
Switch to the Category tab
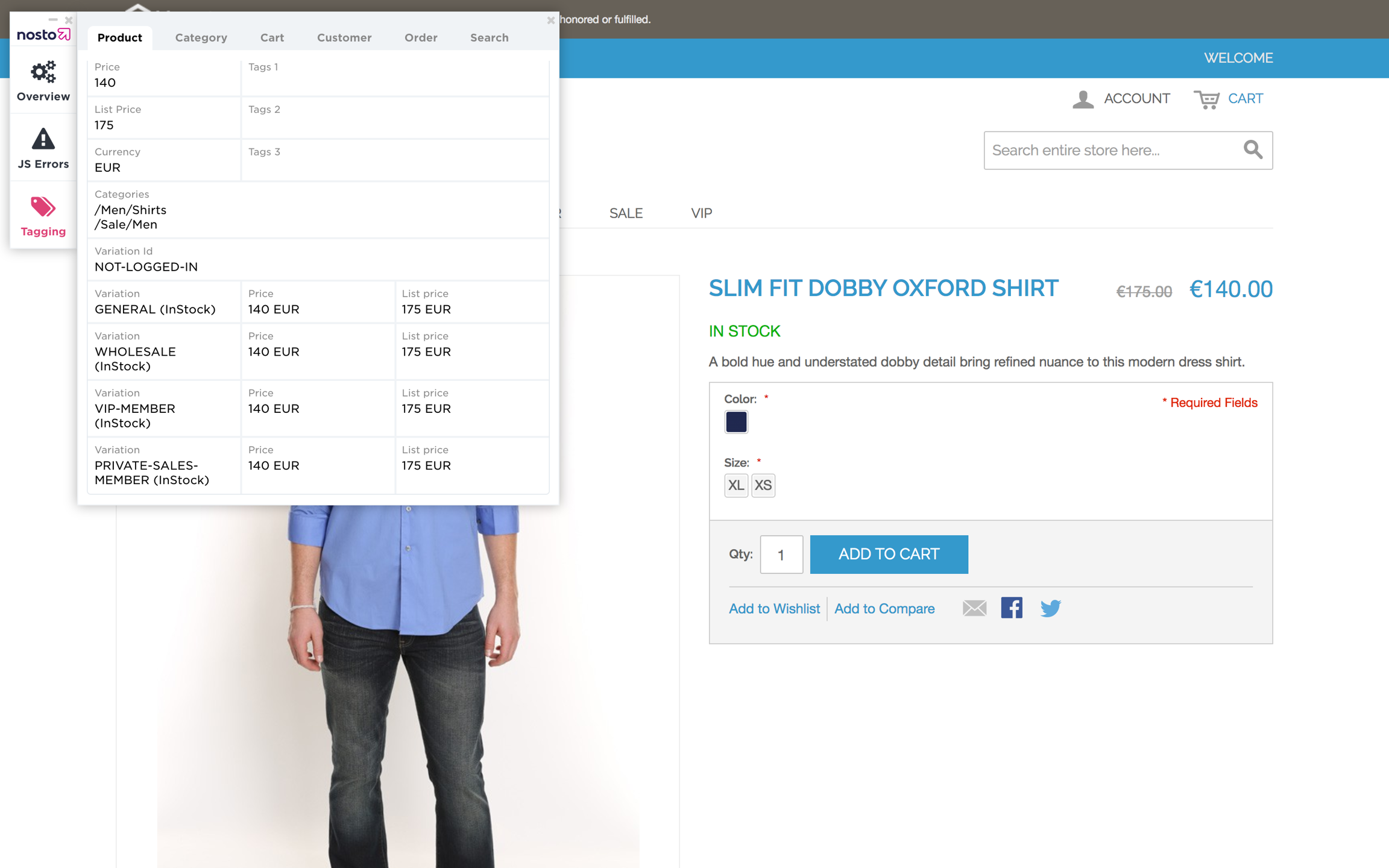[x=201, y=37]
